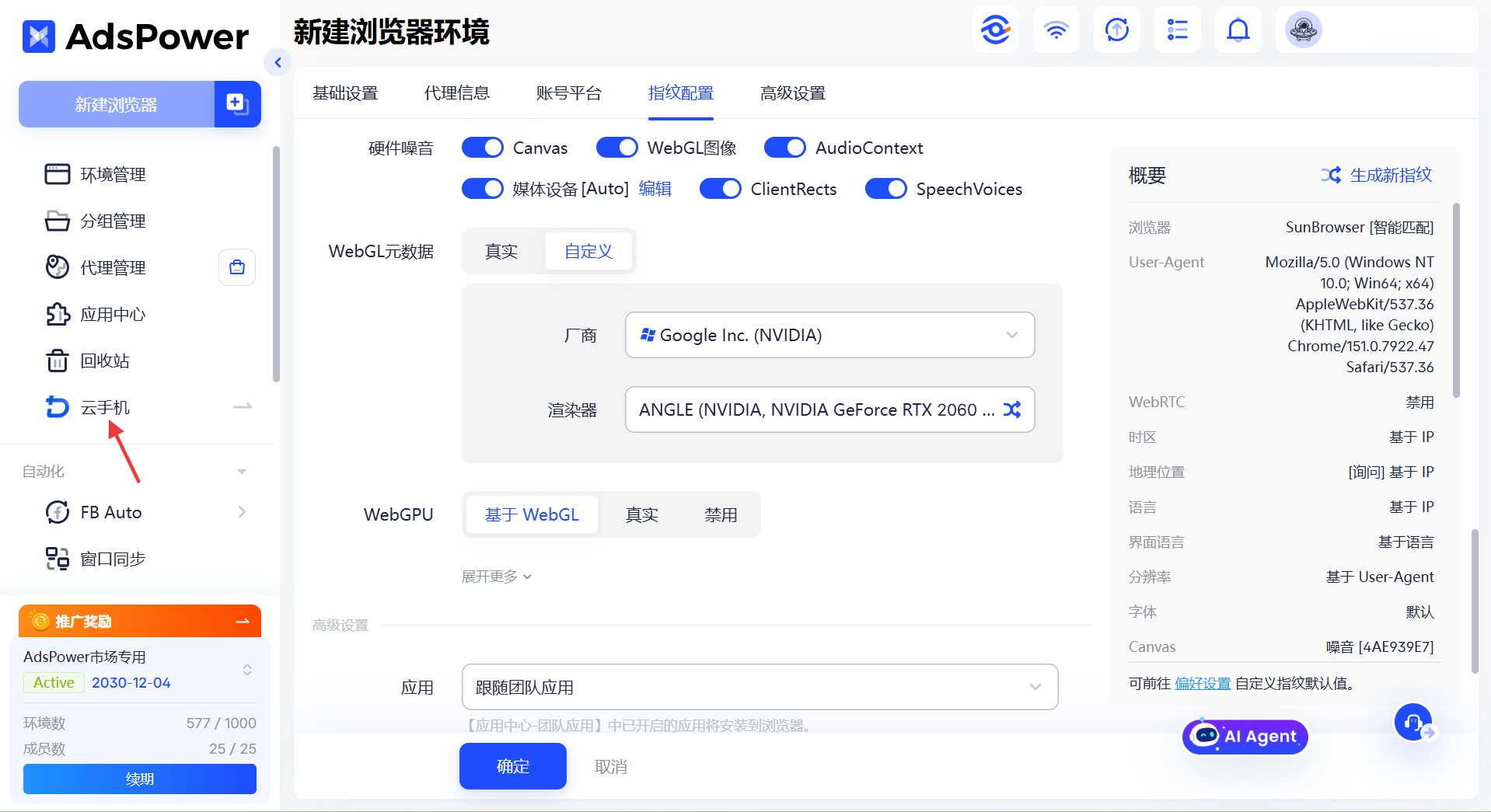Open the AI Agent assistant

1245,736
